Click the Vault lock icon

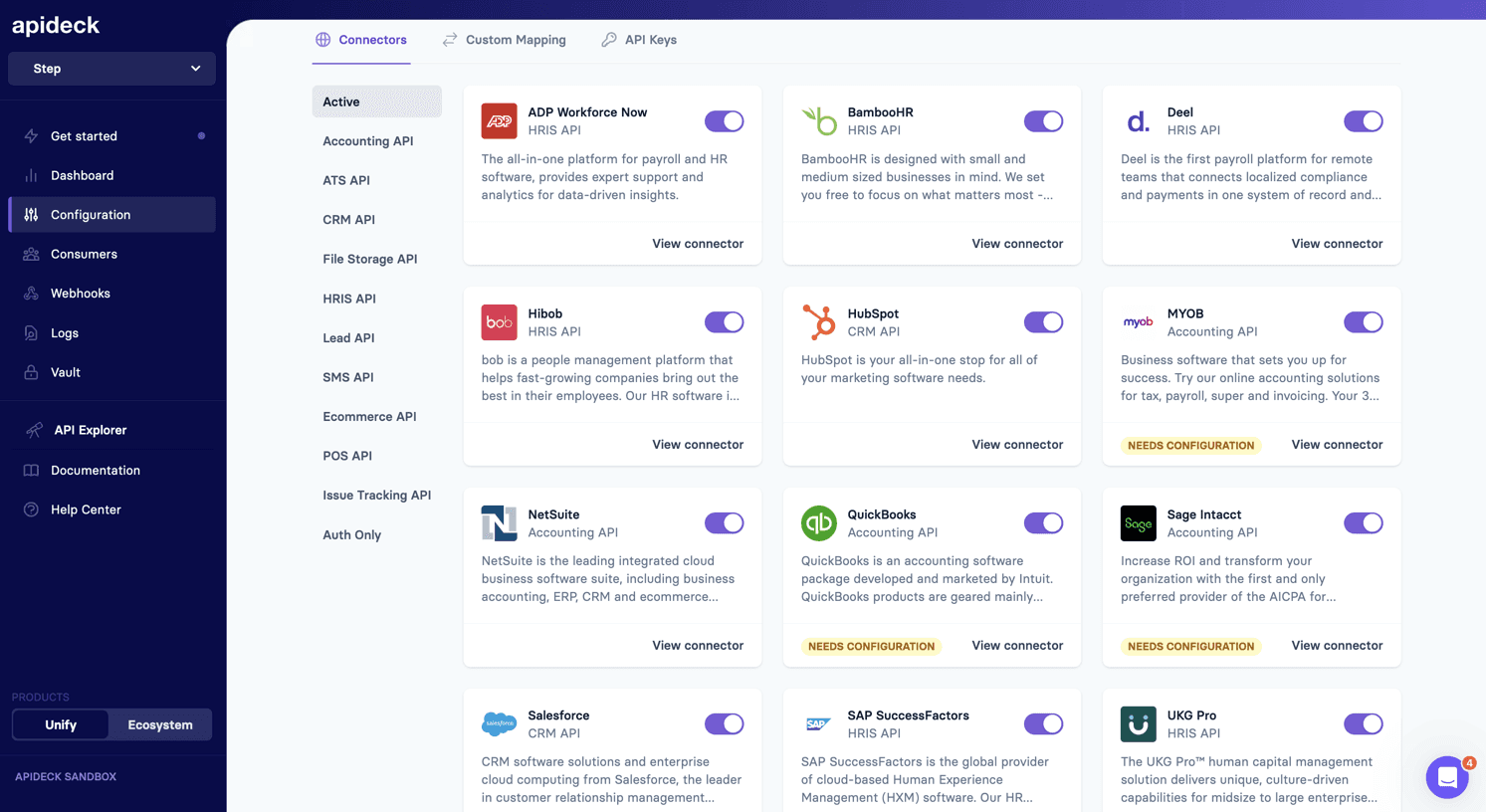(31, 372)
